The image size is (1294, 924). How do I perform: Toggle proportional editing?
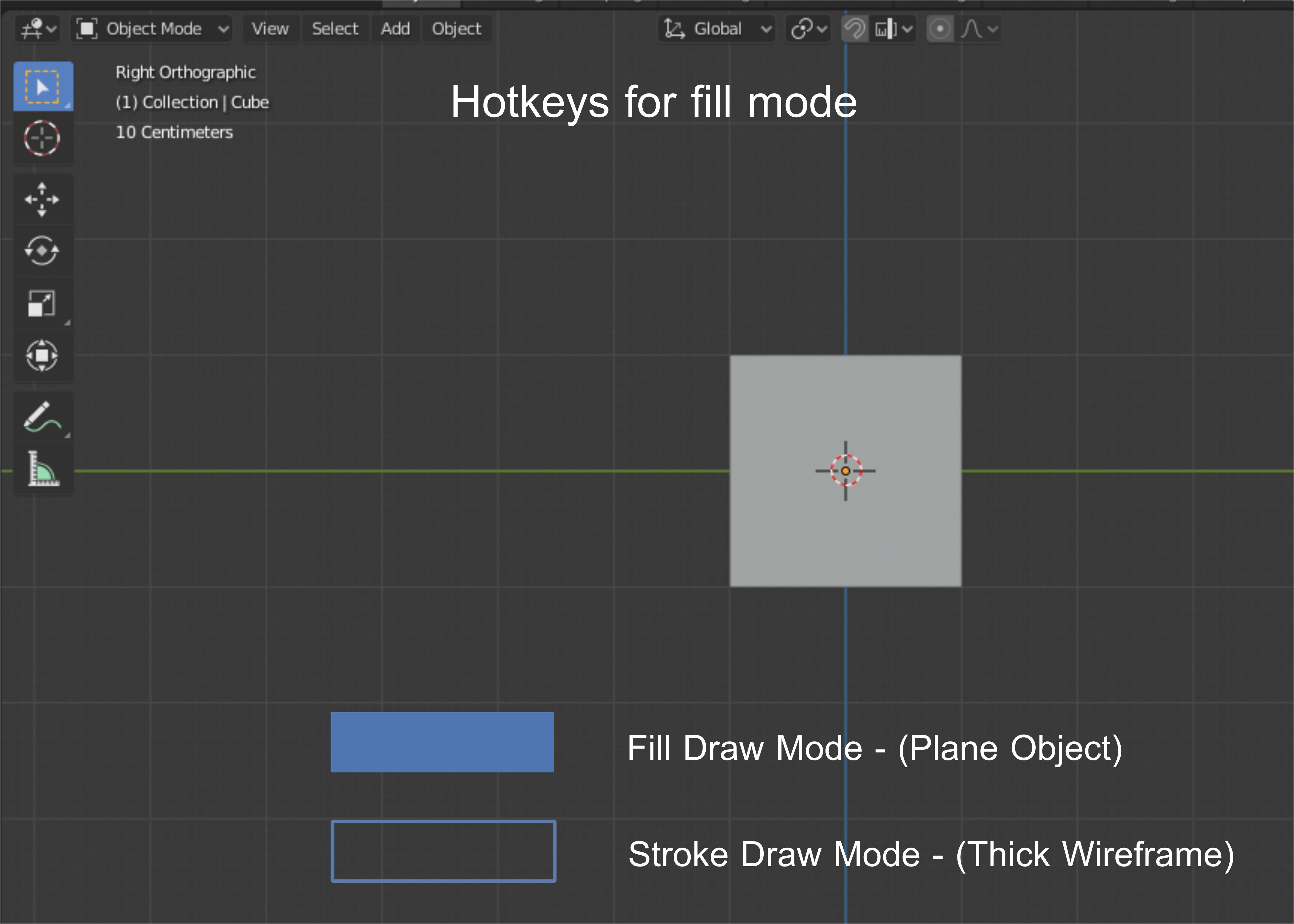point(940,28)
